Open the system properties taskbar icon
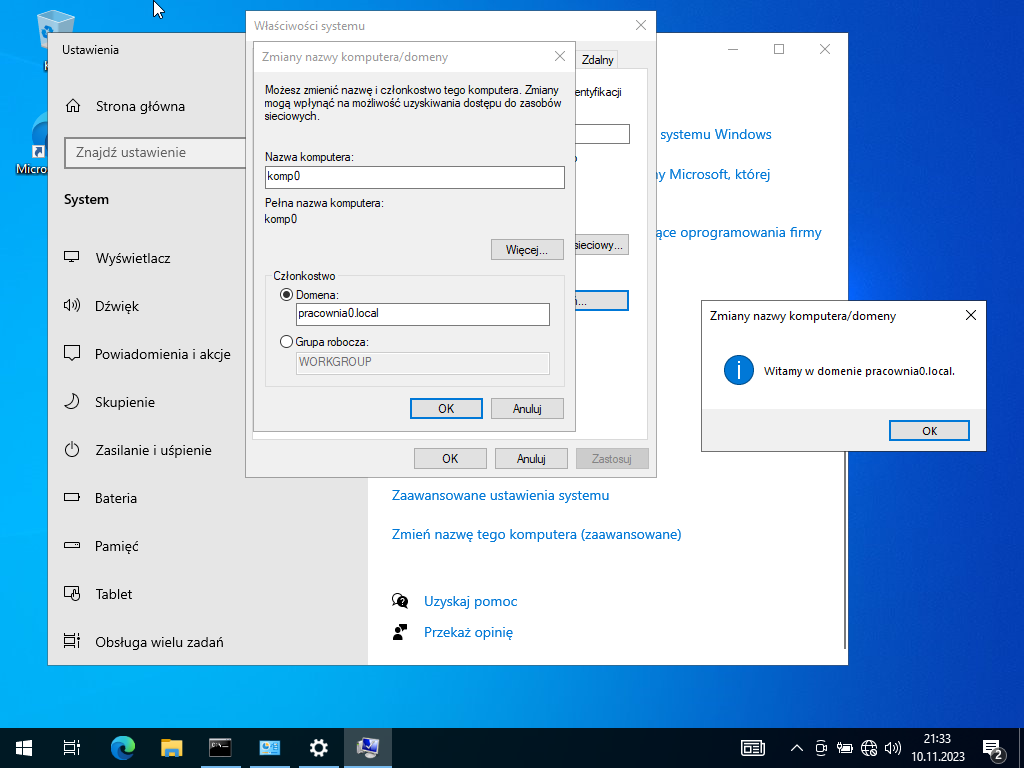Screen dimensions: 1024x768 [368, 747]
